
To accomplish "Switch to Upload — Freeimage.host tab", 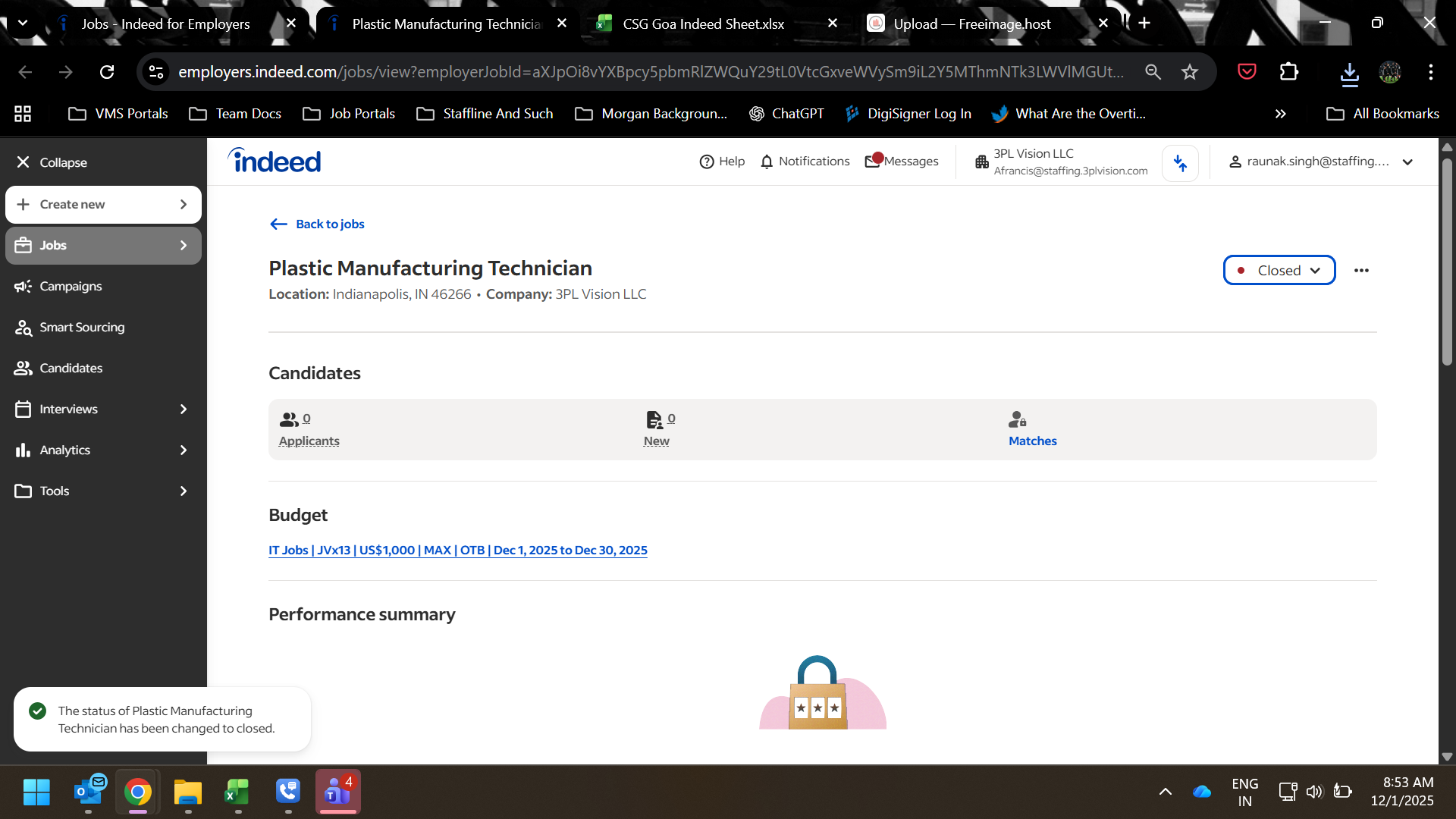I will click(972, 24).
